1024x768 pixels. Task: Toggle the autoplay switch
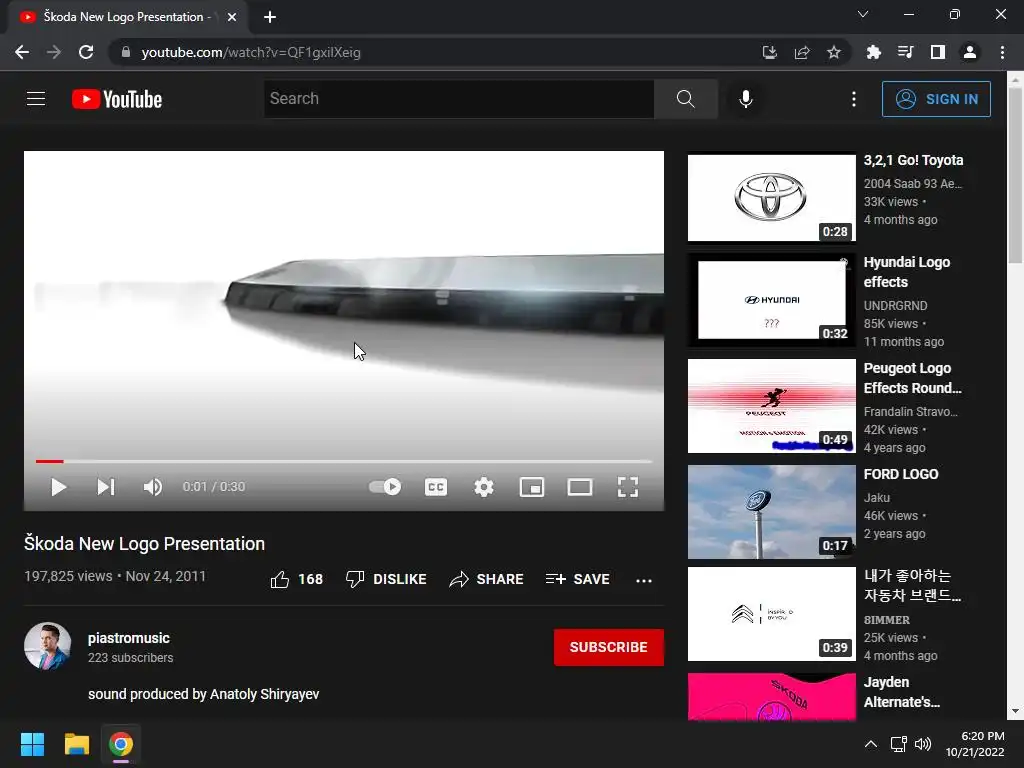pos(385,487)
